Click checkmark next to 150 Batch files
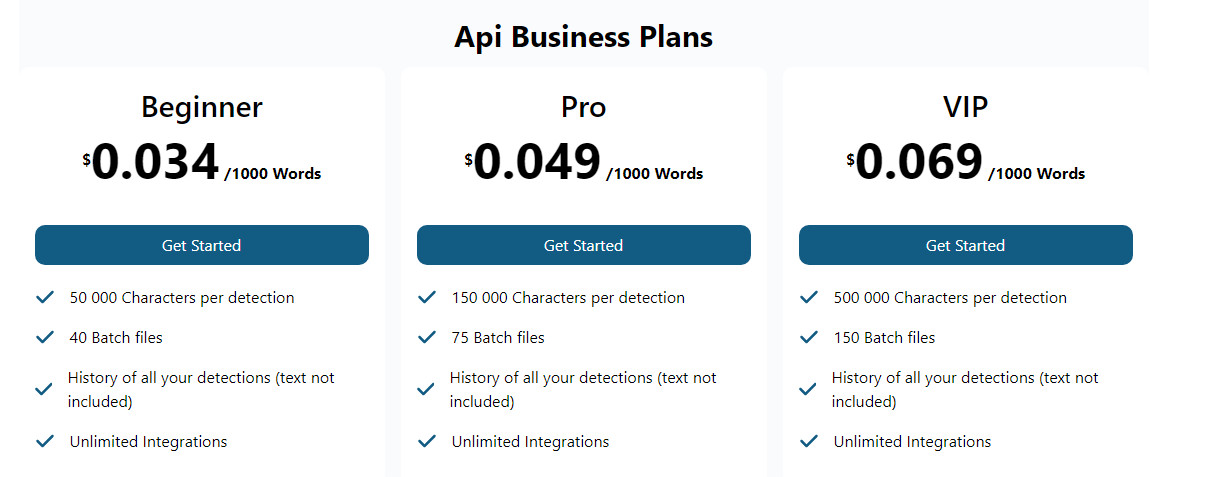 [x=808, y=337]
